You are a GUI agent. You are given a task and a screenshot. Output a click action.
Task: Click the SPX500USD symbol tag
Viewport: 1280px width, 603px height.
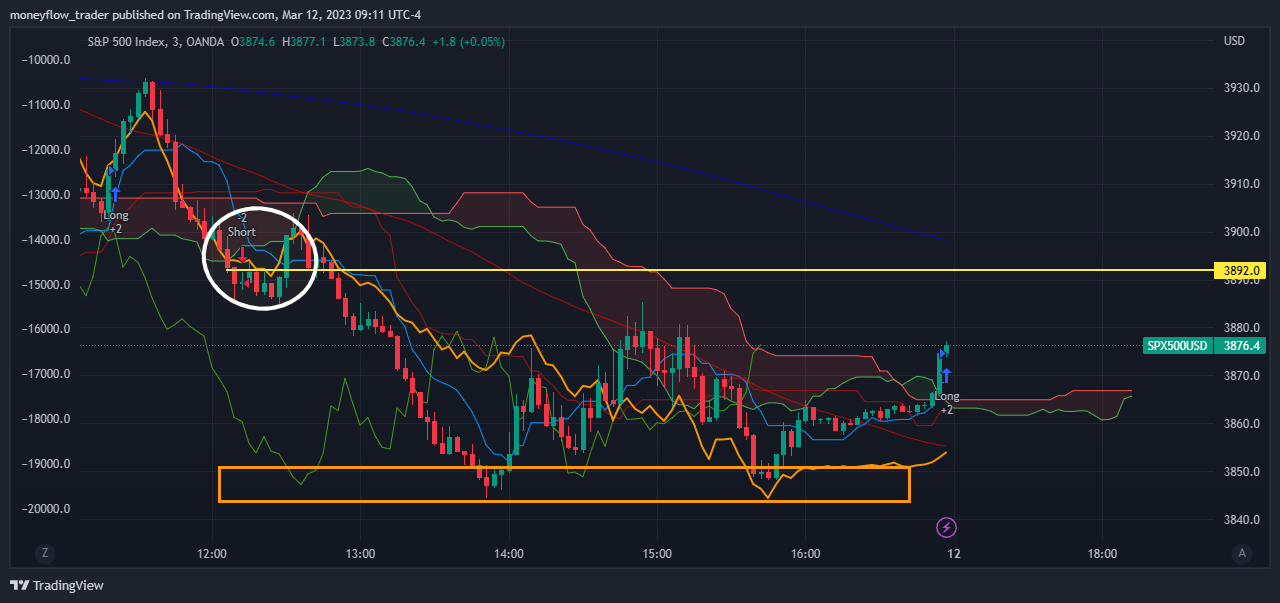(1177, 346)
